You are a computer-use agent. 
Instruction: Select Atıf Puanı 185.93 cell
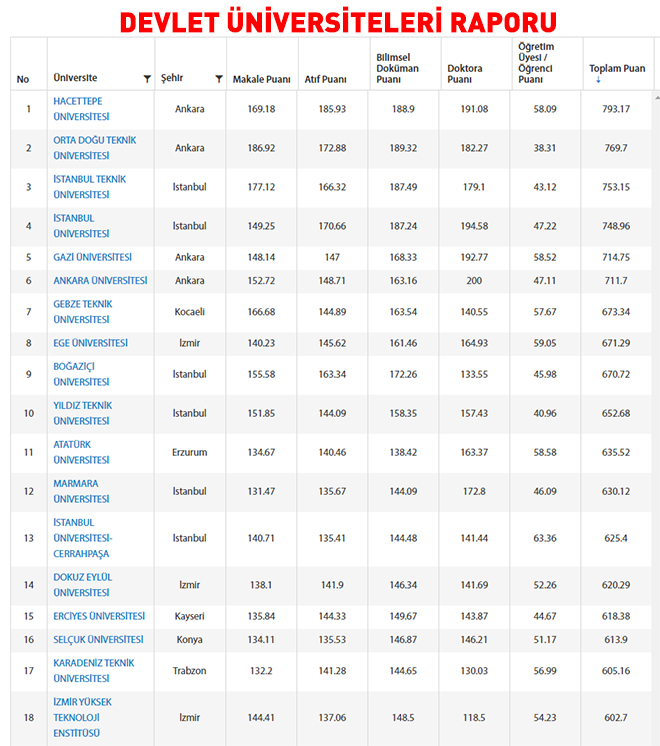(332, 109)
